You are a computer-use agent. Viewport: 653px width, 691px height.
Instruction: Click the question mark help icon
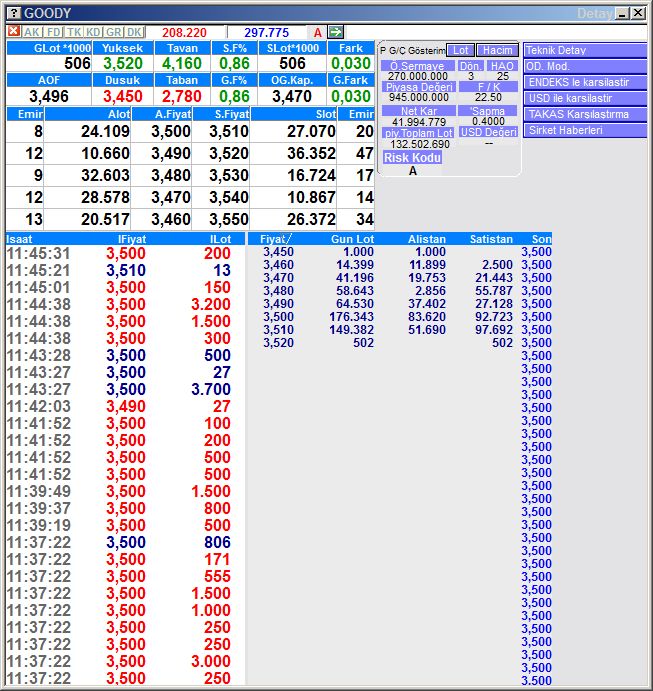pos(14,13)
